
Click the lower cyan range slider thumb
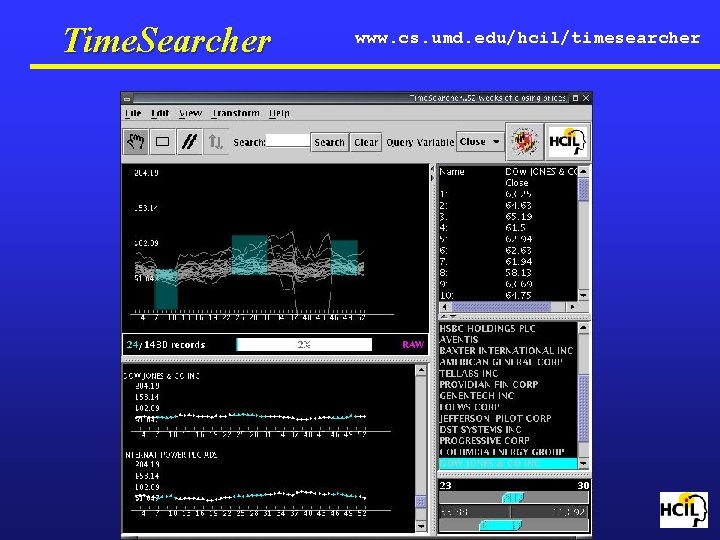coord(500,524)
